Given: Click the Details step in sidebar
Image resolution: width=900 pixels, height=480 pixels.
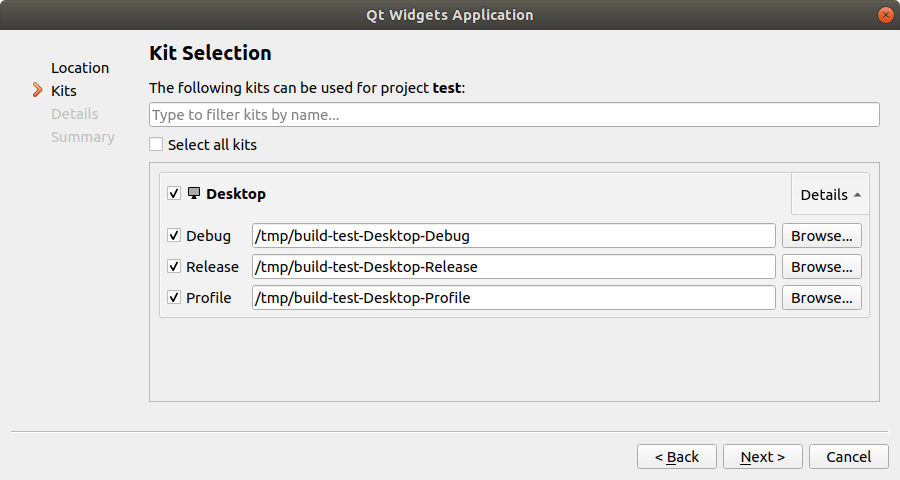Looking at the screenshot, I should [x=75, y=114].
